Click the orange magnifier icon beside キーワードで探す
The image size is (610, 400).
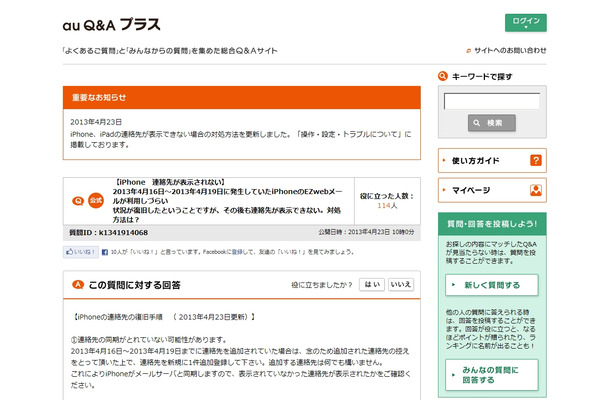click(x=443, y=76)
